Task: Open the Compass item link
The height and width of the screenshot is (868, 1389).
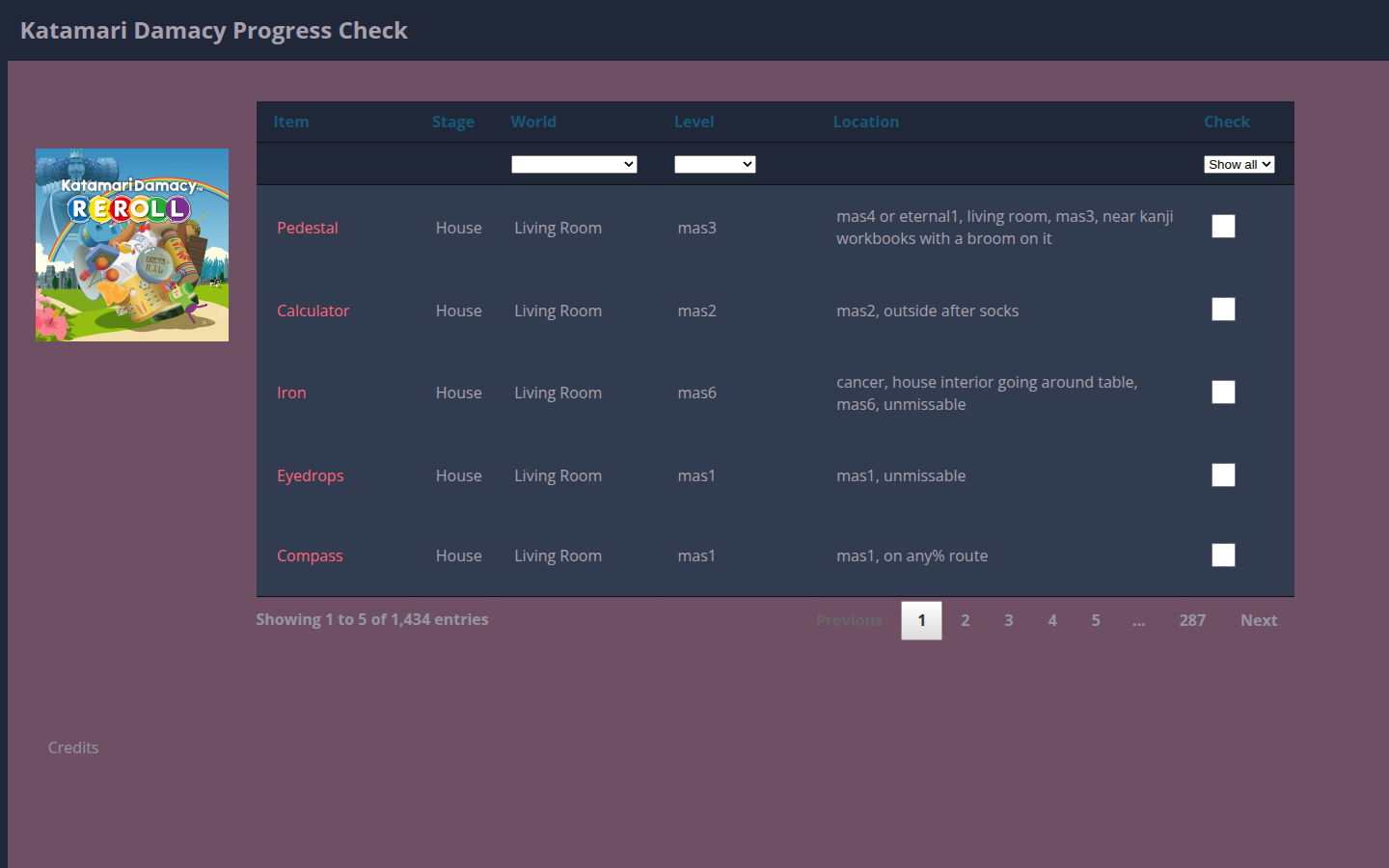Action: click(310, 556)
